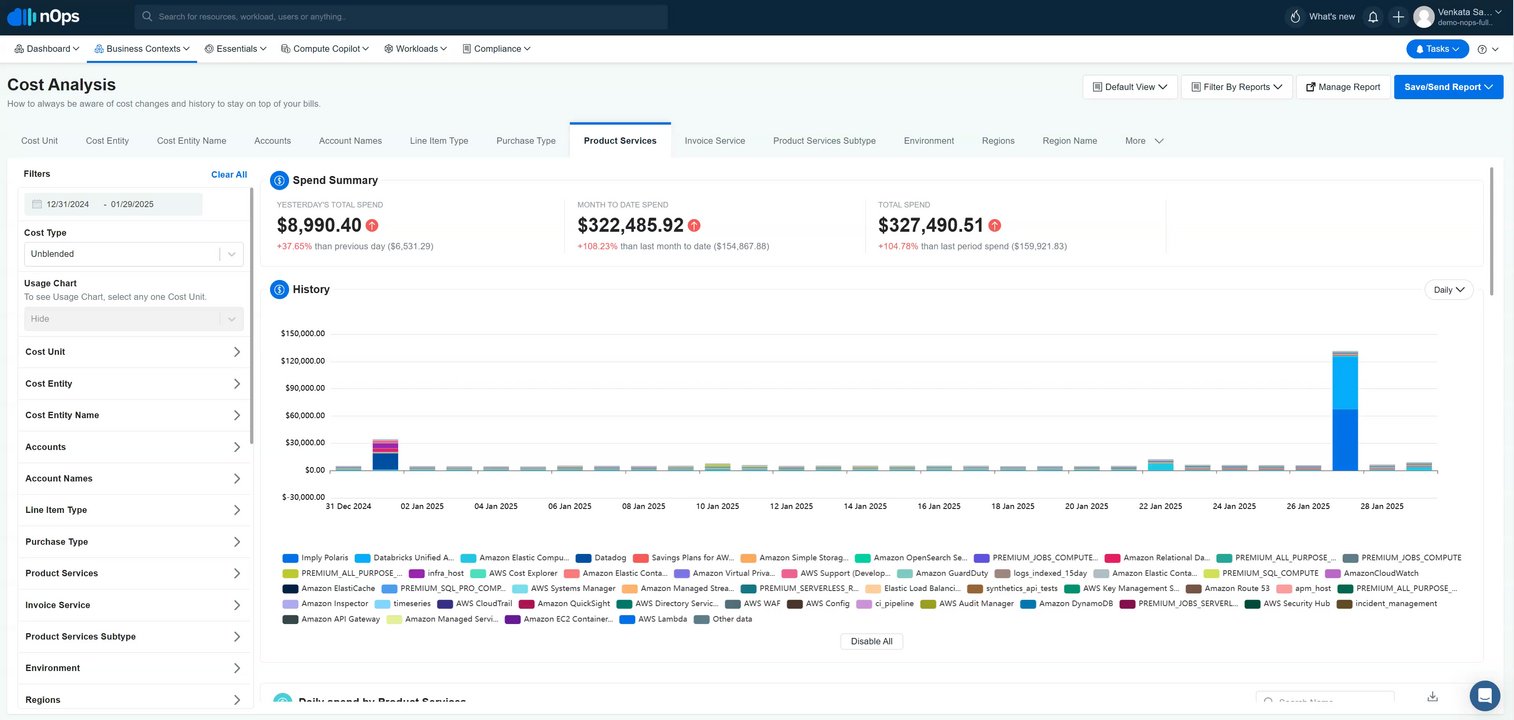The height and width of the screenshot is (720, 1514).
Task: Expand the Line Item Type filter
Action: coord(133,510)
